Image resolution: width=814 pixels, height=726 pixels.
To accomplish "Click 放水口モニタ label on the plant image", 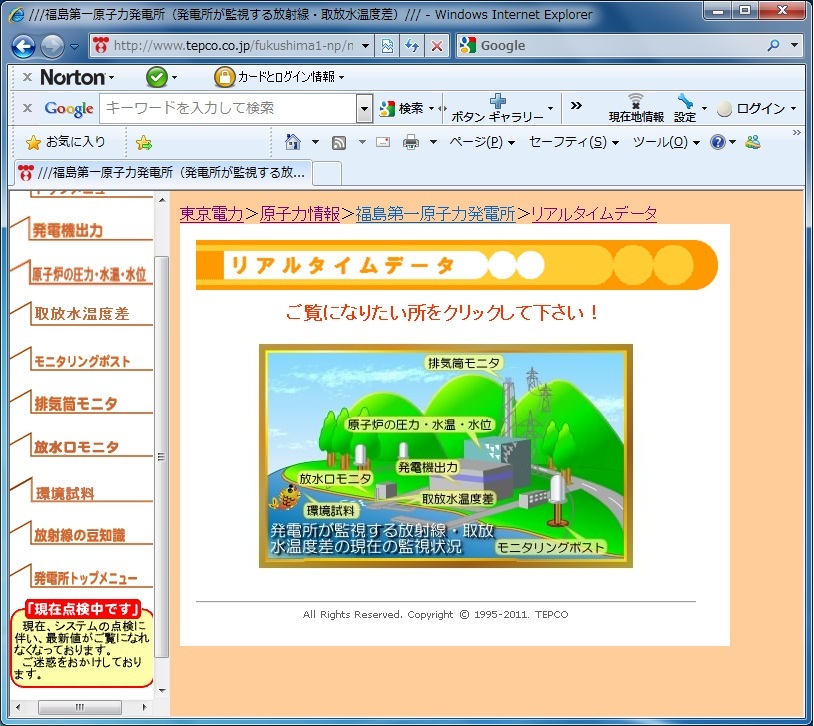I will tap(335, 478).
